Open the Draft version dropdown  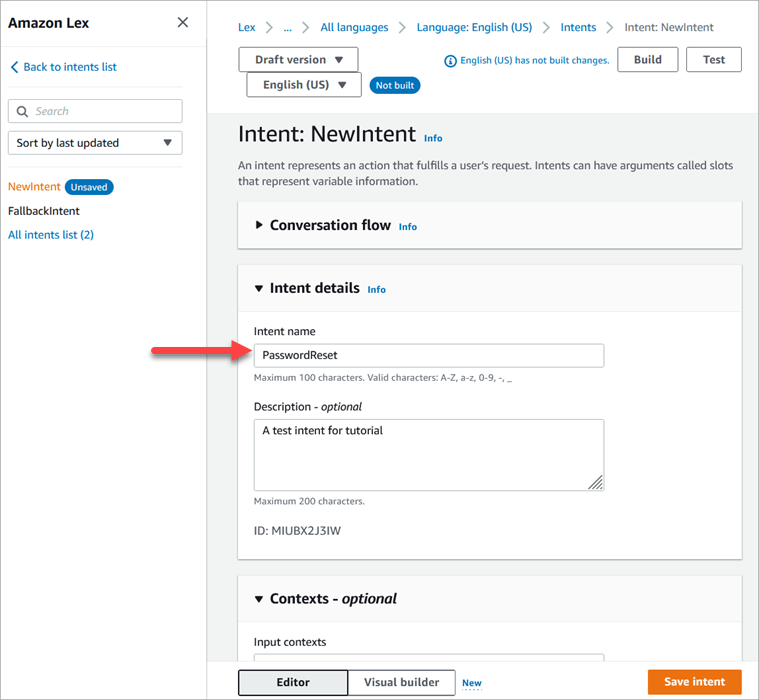click(298, 60)
